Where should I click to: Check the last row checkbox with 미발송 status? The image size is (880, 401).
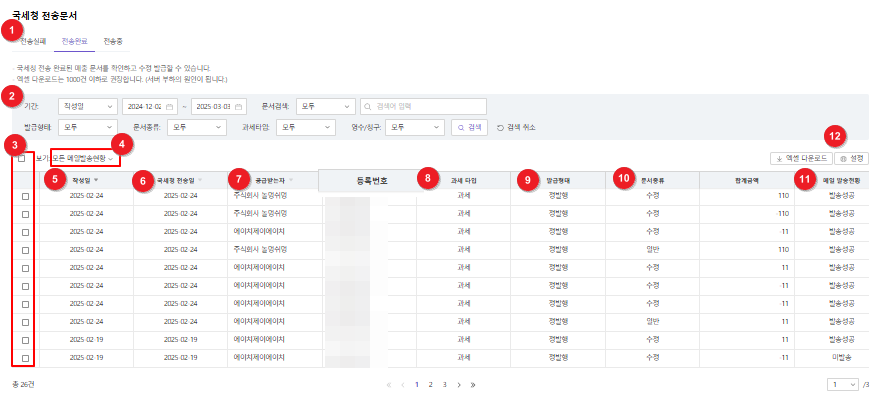pos(25,357)
